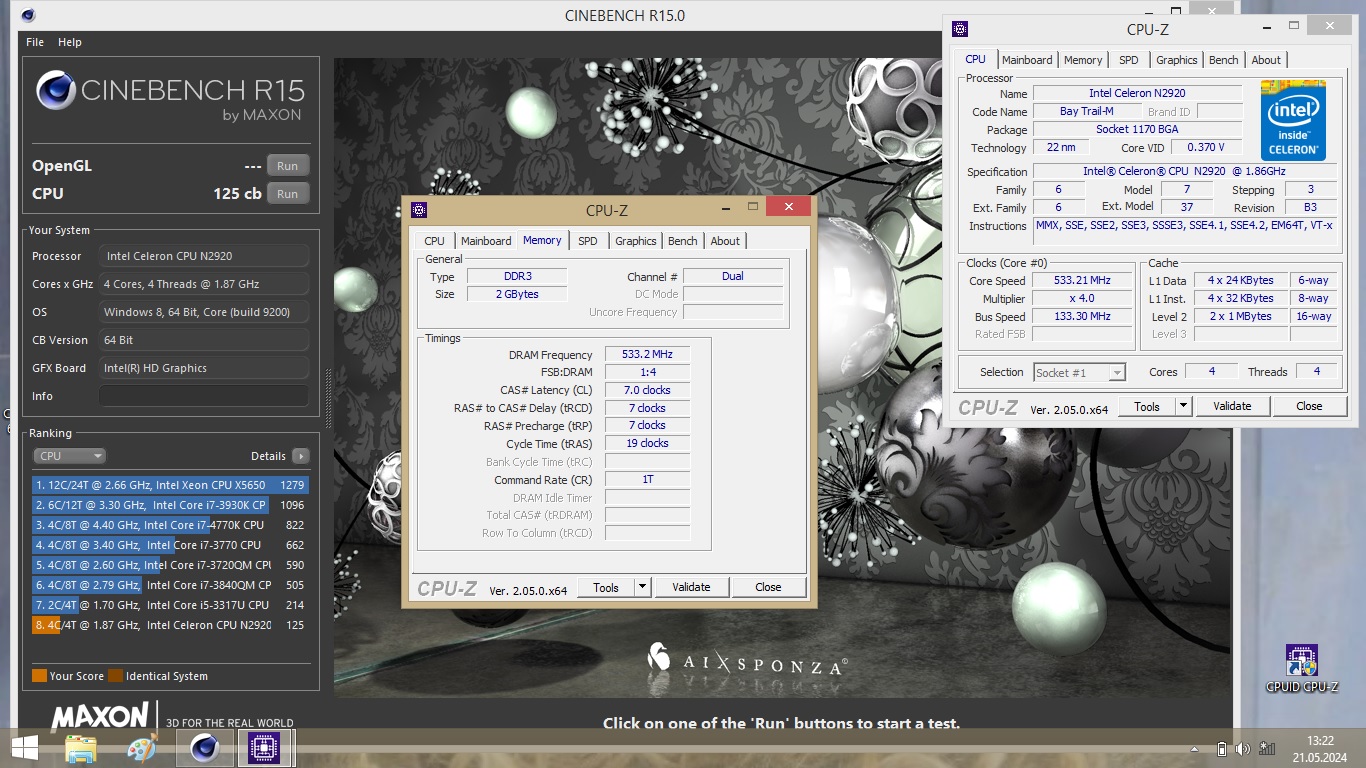The height and width of the screenshot is (768, 1366).
Task: Switch to Cinebench taskbar icon
Action: coord(205,748)
